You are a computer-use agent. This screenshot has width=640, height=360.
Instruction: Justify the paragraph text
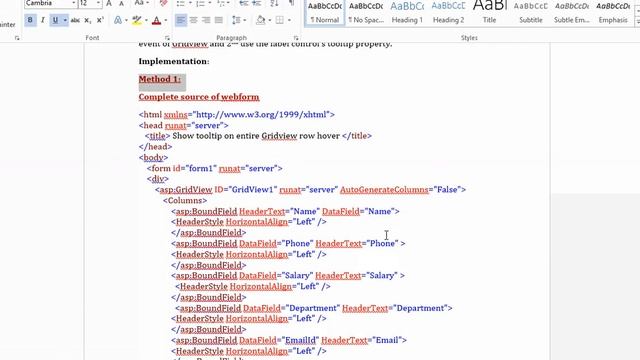[x=219, y=20]
